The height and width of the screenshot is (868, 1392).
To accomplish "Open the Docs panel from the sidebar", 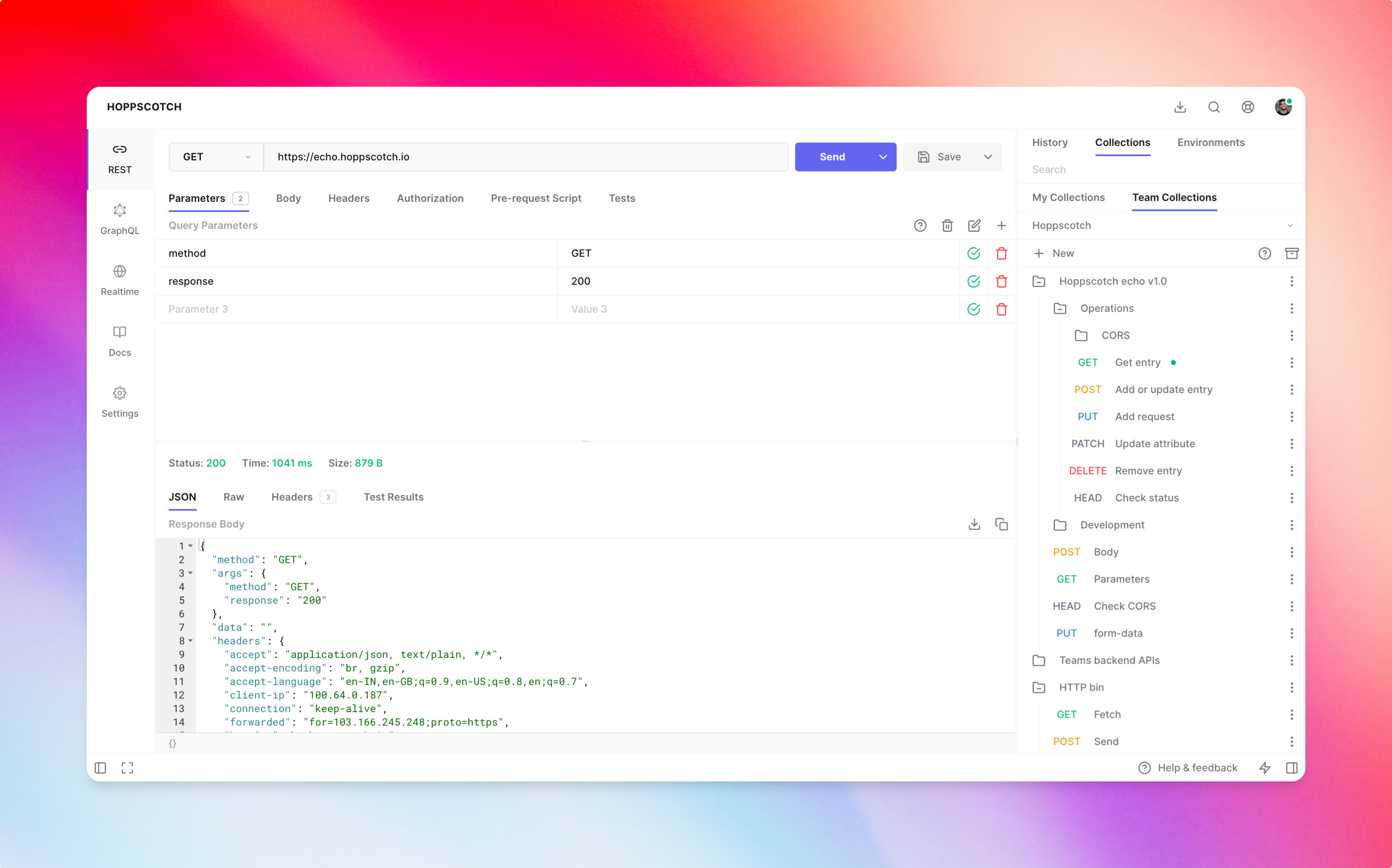I will point(119,341).
